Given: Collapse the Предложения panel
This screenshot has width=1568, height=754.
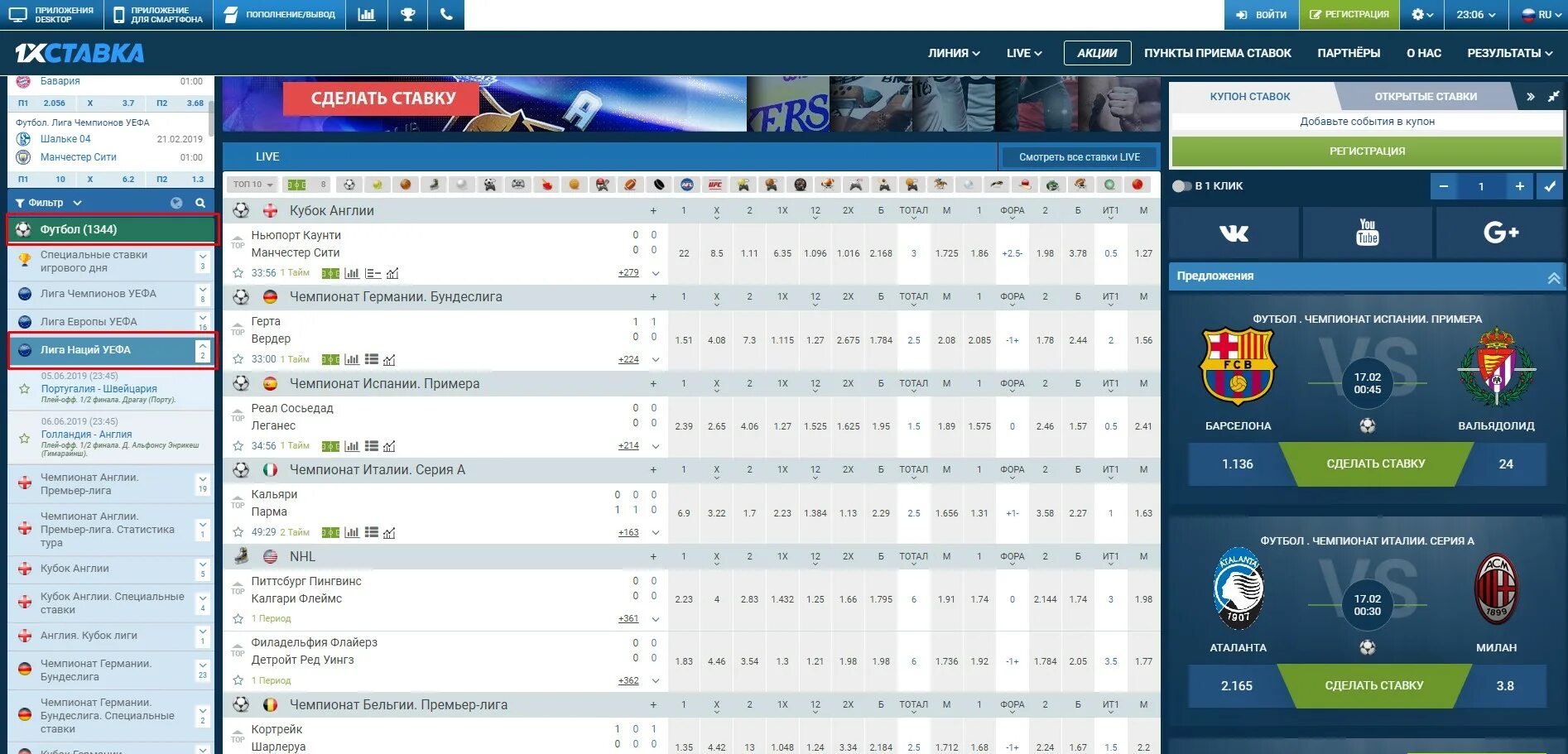Looking at the screenshot, I should pyautogui.click(x=1554, y=277).
